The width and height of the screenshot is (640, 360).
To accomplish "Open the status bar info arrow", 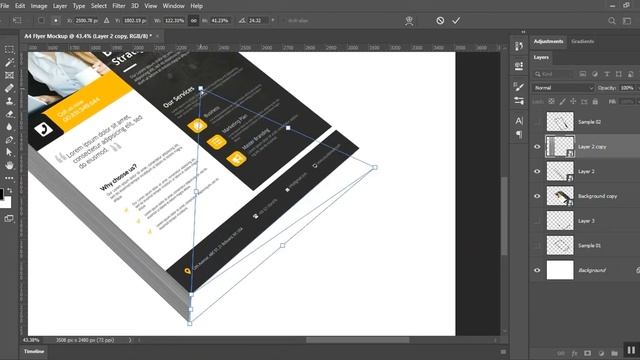I will tap(130, 340).
